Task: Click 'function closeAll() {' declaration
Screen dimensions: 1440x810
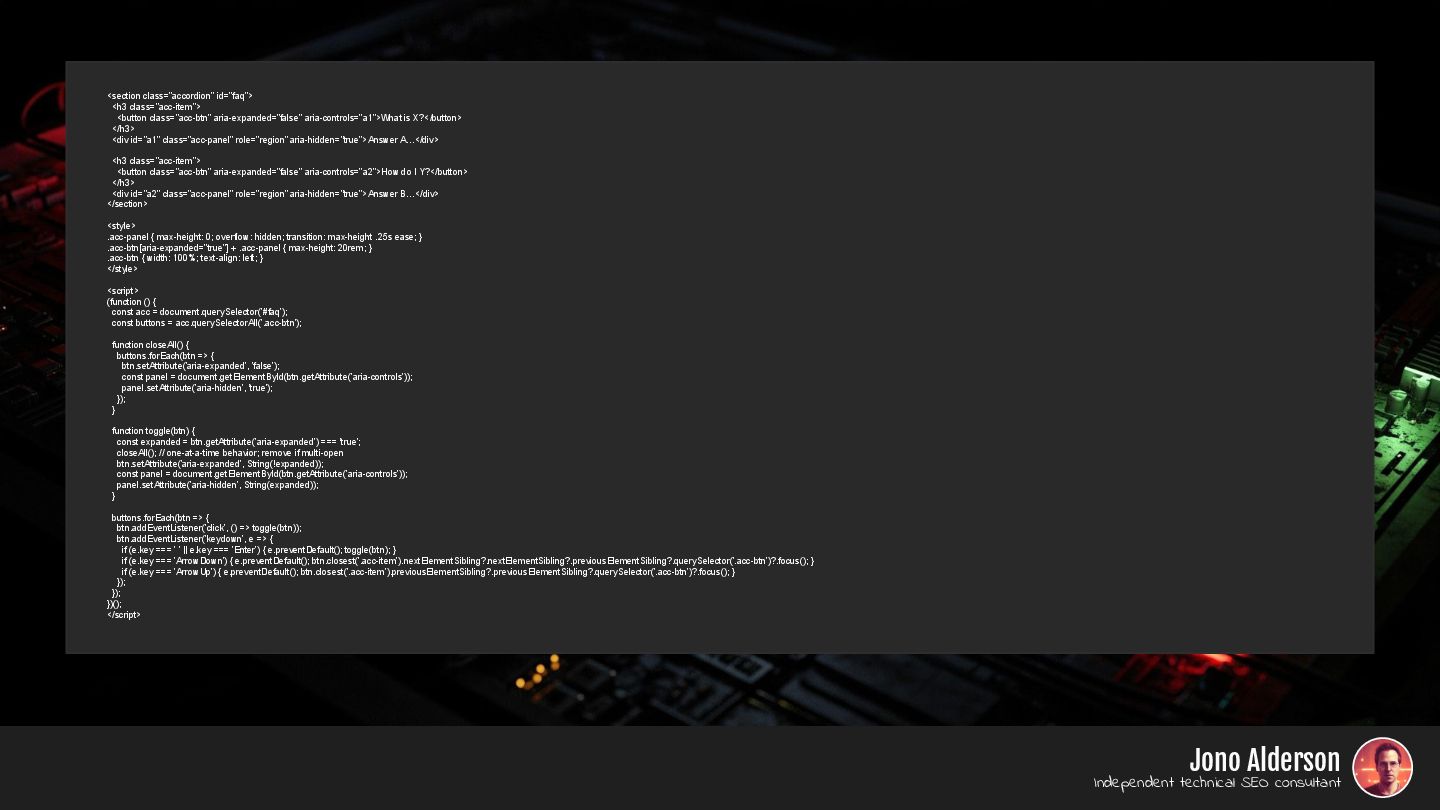Action: click(150, 345)
